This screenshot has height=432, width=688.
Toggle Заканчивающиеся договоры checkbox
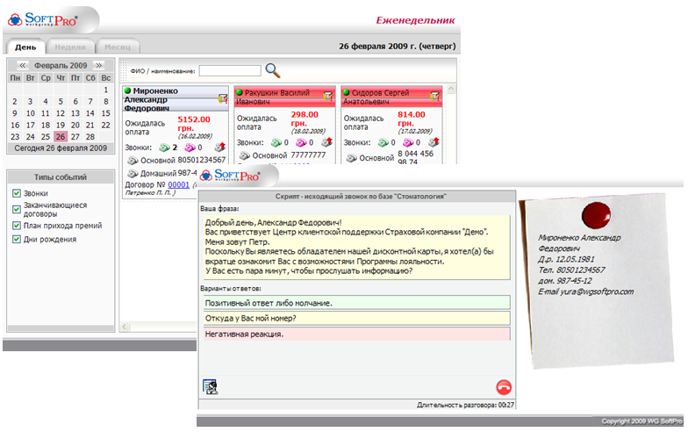[15, 208]
